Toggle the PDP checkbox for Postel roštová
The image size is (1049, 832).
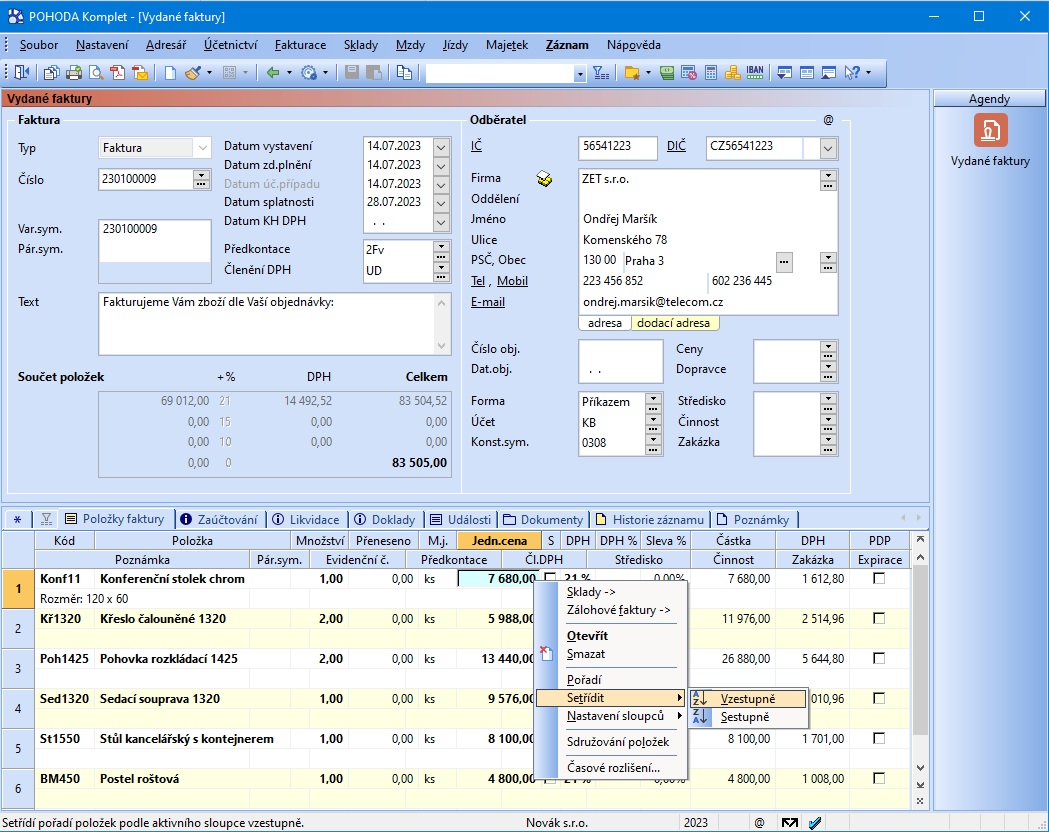[879, 778]
